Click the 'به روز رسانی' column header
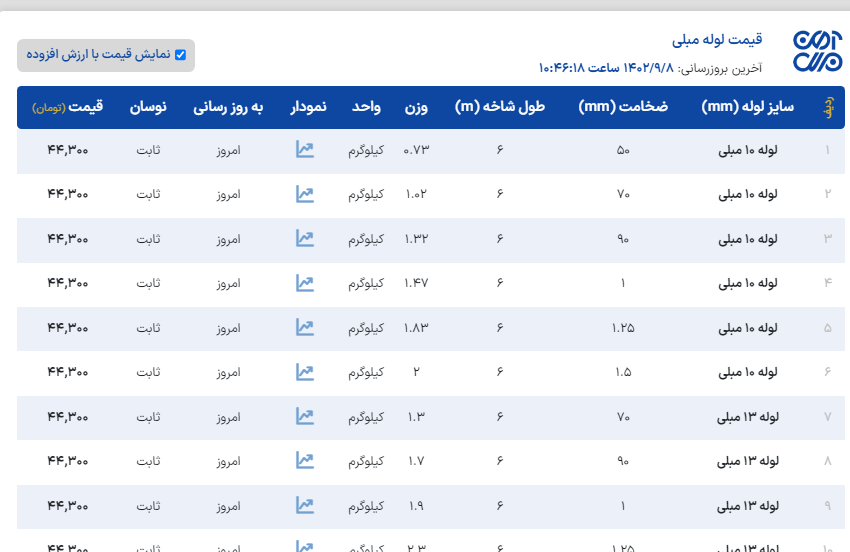Screen dimensions: 850x552 click(x=228, y=107)
